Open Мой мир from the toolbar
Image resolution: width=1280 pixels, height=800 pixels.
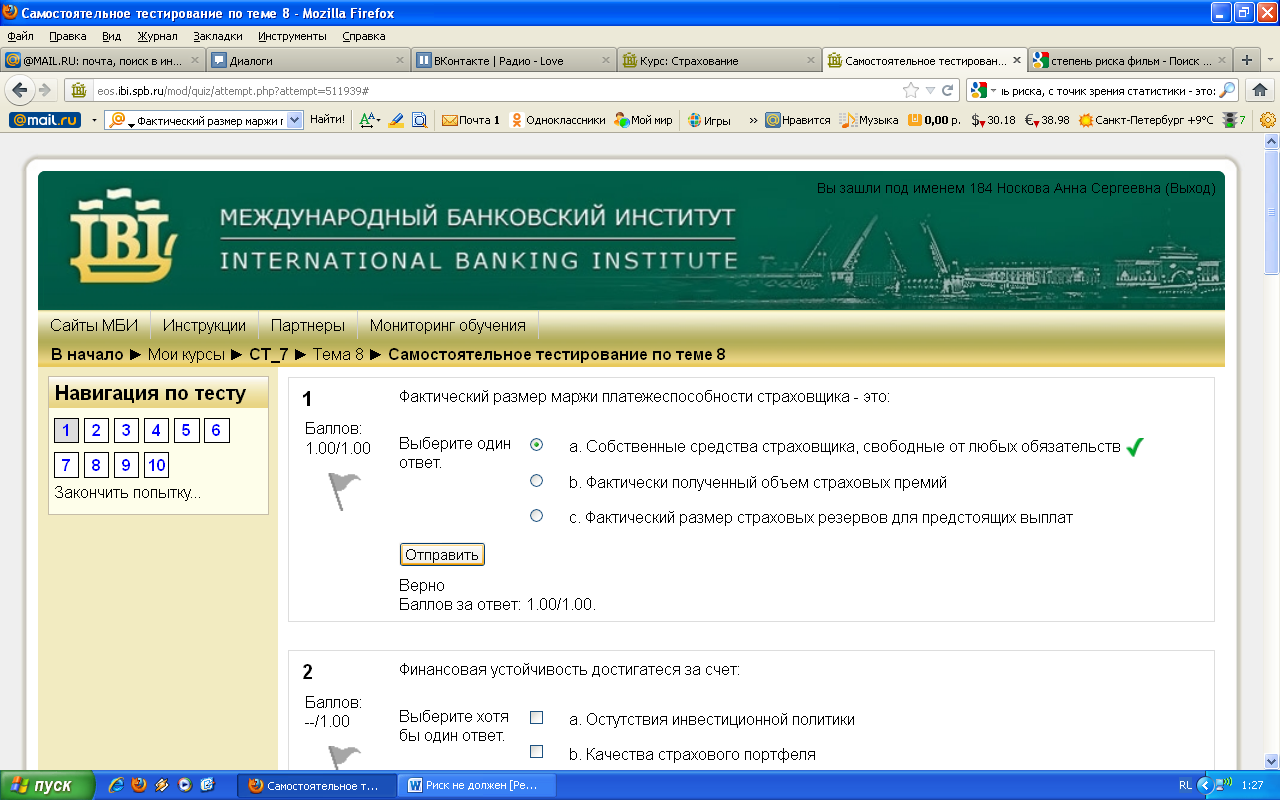coord(643,120)
